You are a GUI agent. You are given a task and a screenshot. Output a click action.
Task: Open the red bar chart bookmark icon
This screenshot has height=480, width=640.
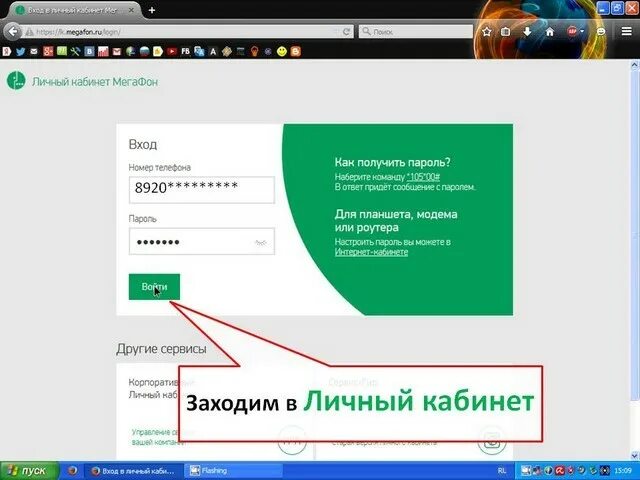pyautogui.click(x=103, y=51)
